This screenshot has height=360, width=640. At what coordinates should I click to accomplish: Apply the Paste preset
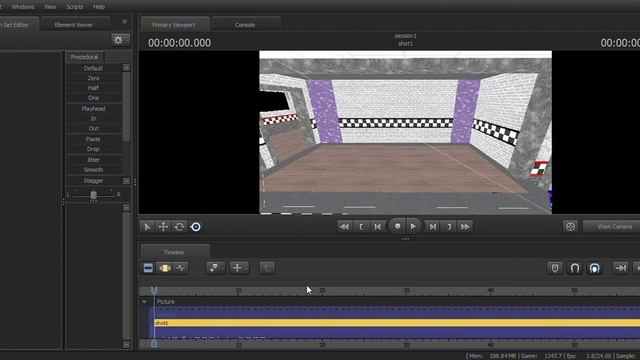point(93,139)
